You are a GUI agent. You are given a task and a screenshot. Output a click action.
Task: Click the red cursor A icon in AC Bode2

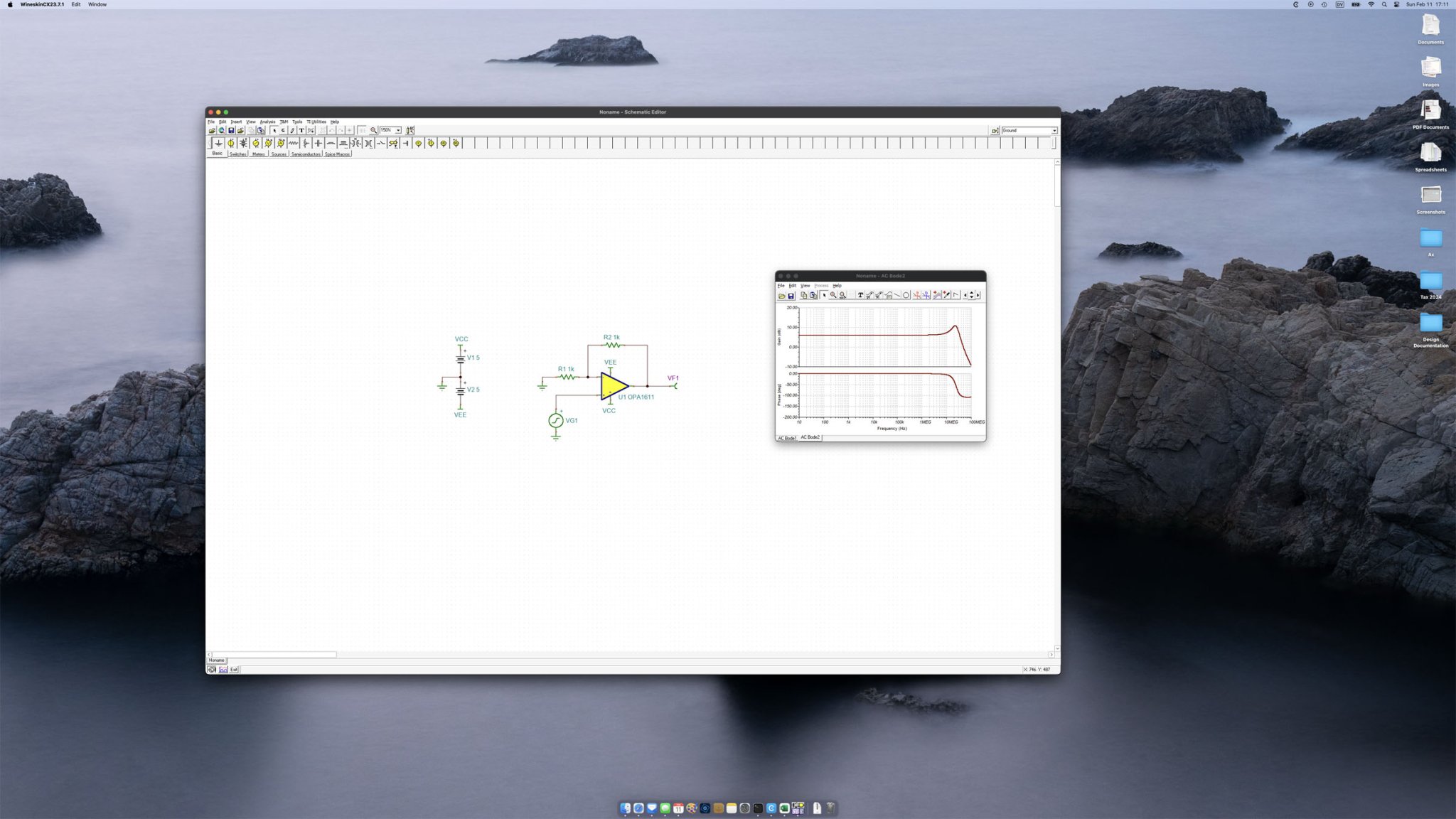click(916, 295)
